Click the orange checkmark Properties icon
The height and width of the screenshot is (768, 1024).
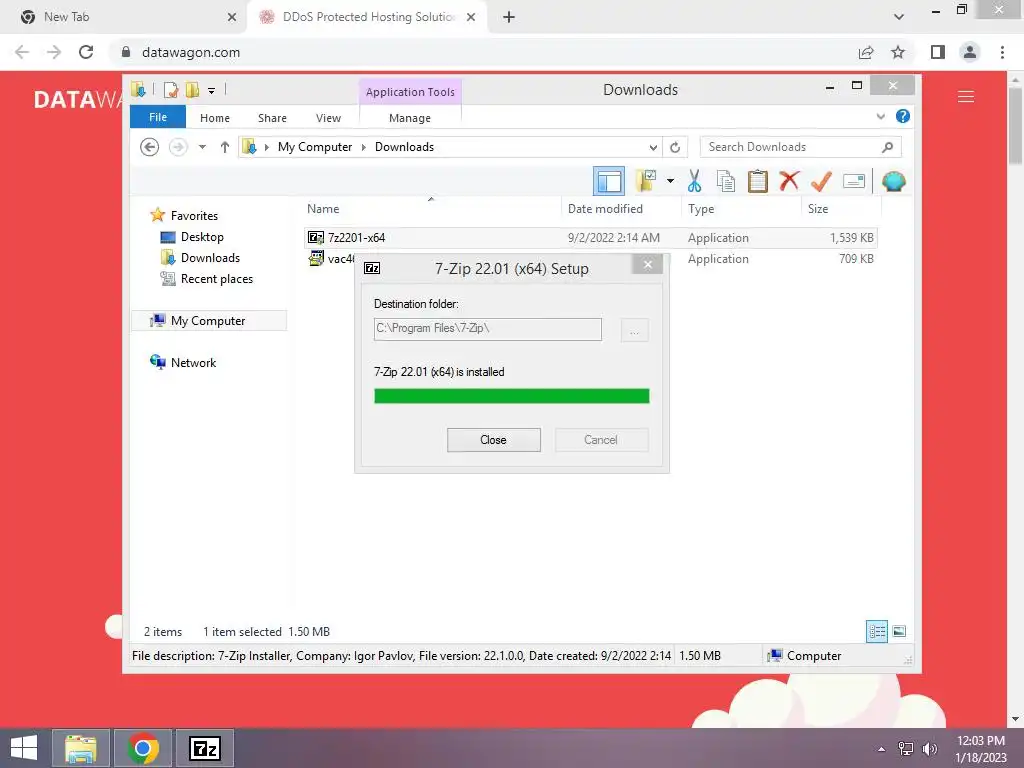click(x=821, y=181)
